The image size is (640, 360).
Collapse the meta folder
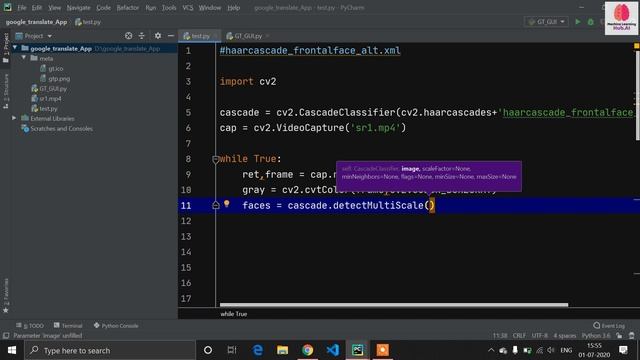tap(24, 58)
